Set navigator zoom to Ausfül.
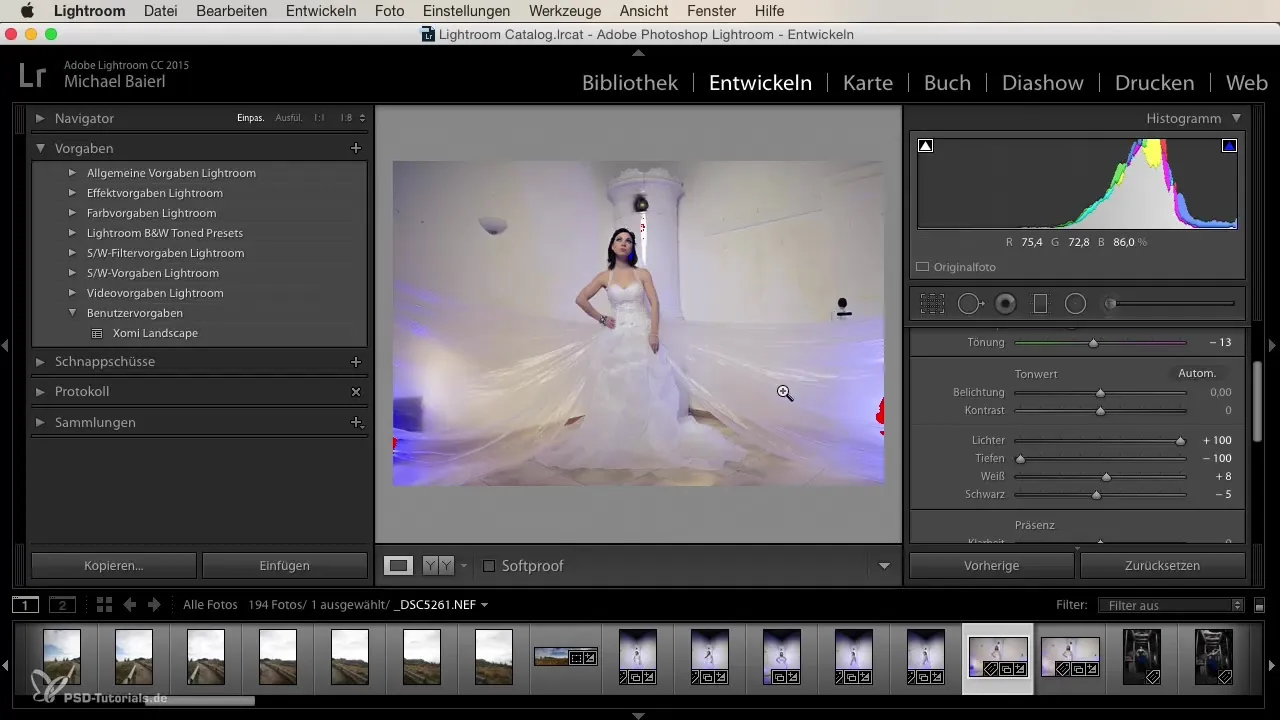The height and width of the screenshot is (720, 1280). coord(289,118)
